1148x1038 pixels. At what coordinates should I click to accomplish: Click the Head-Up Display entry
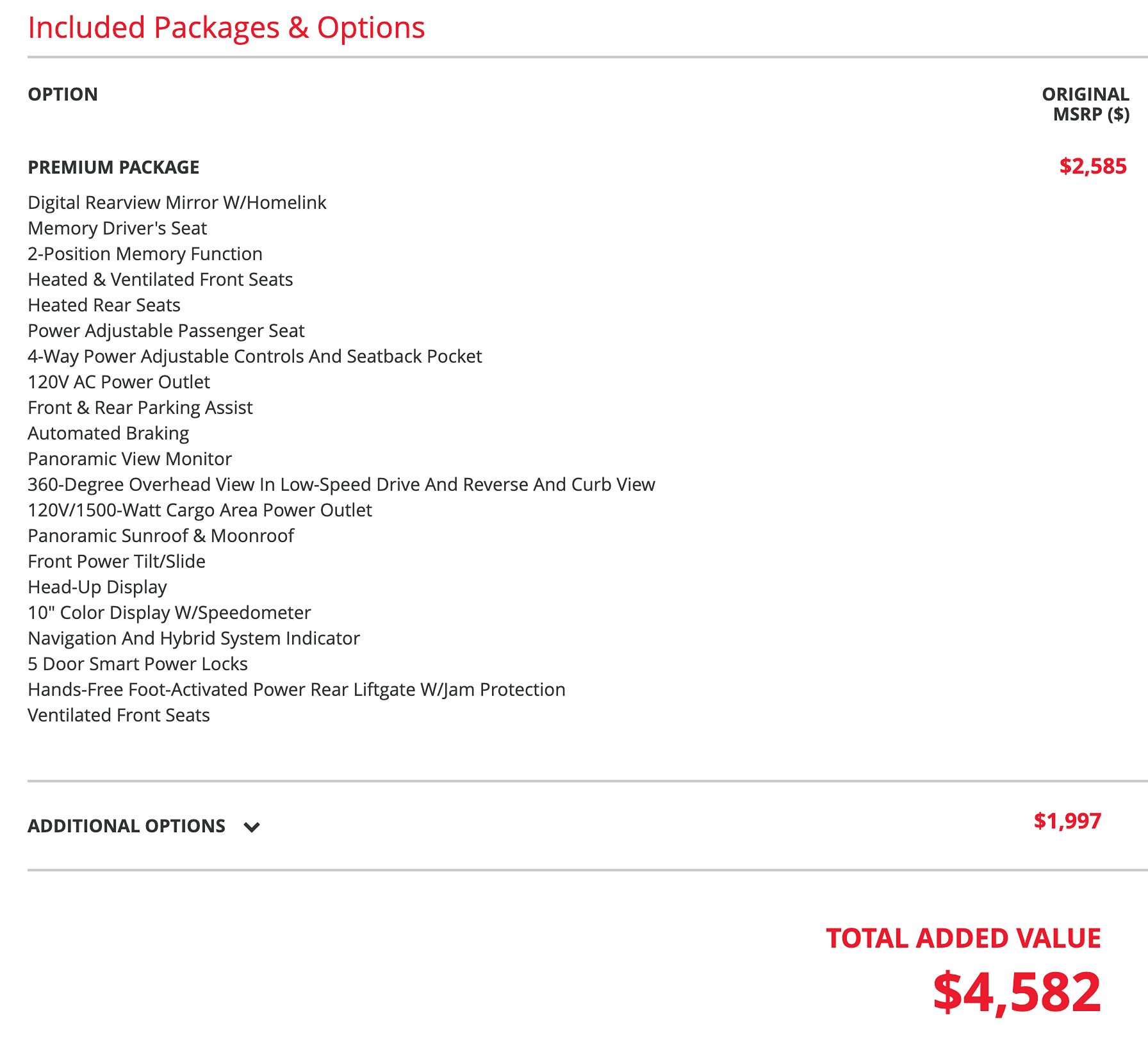(x=97, y=587)
